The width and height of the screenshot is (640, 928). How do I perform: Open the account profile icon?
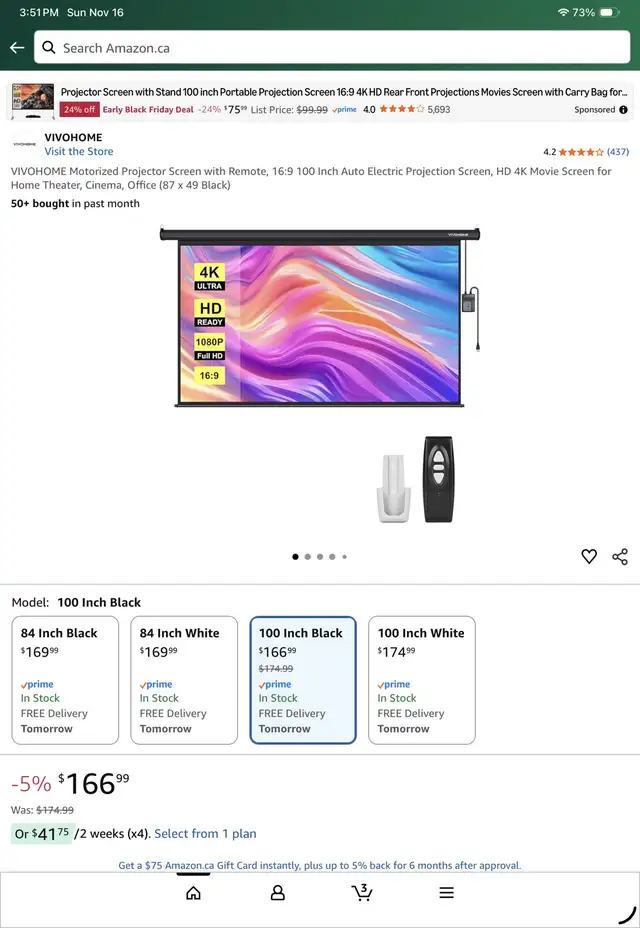[x=278, y=892]
